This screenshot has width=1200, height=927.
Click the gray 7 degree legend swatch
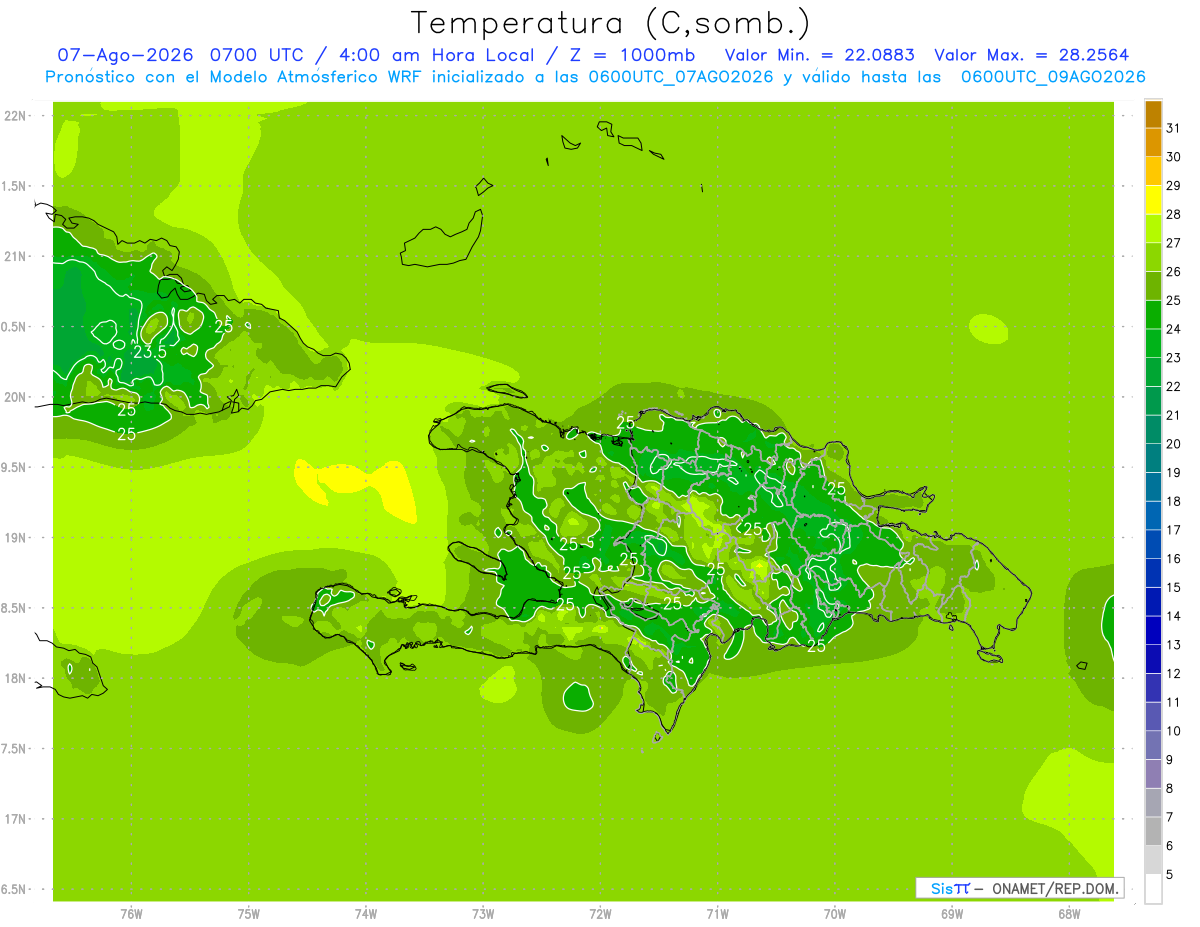click(x=1153, y=803)
